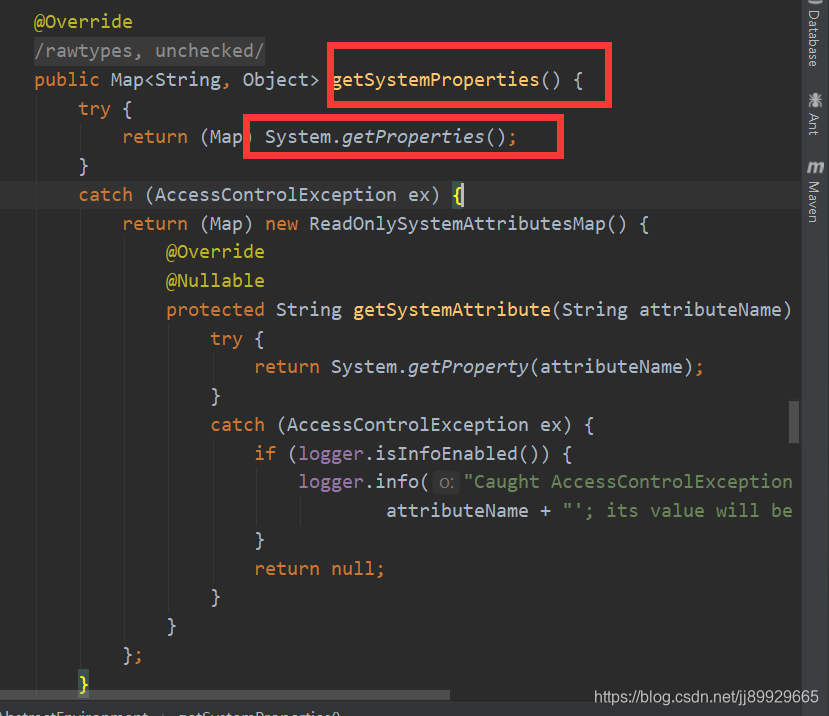Screen dimensions: 829x716
Task: Click the highlighted opening brace after 'ex)'
Action: click(x=458, y=195)
